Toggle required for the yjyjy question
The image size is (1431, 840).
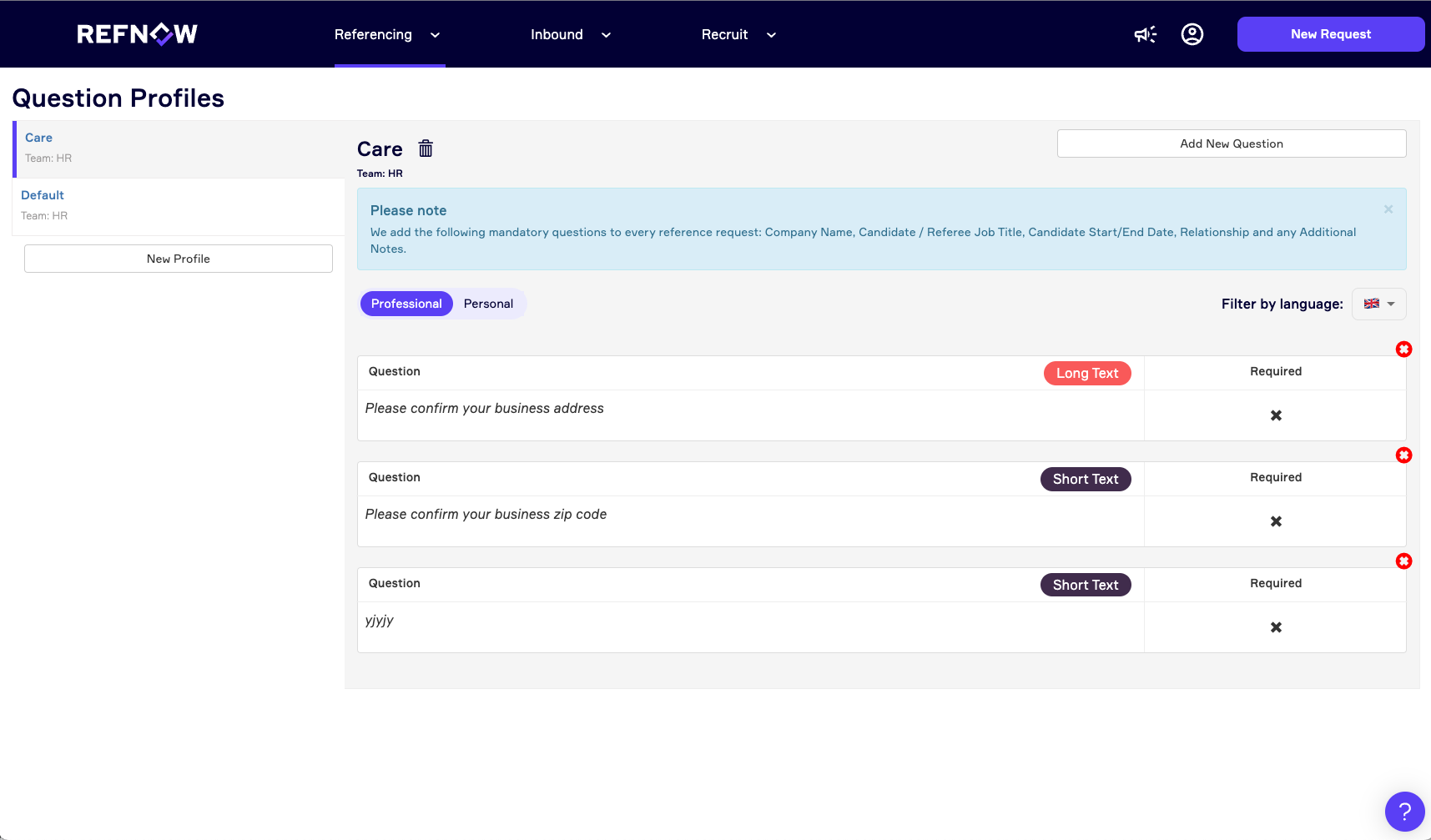(1275, 627)
